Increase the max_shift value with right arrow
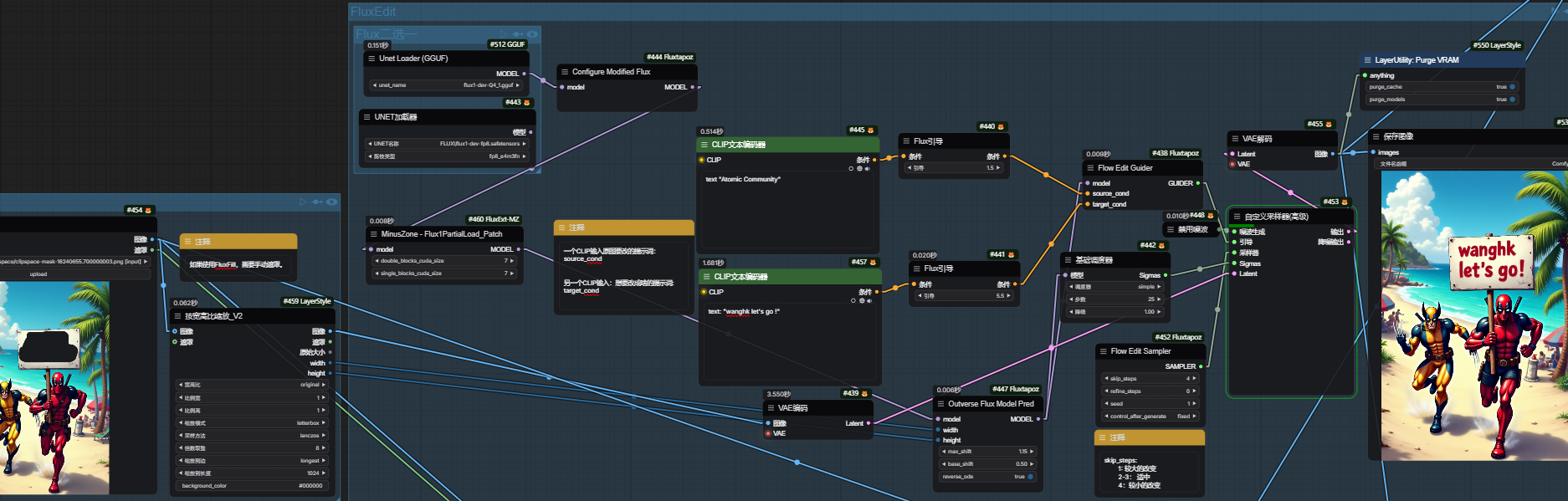The width and height of the screenshot is (1568, 501). (1032, 452)
